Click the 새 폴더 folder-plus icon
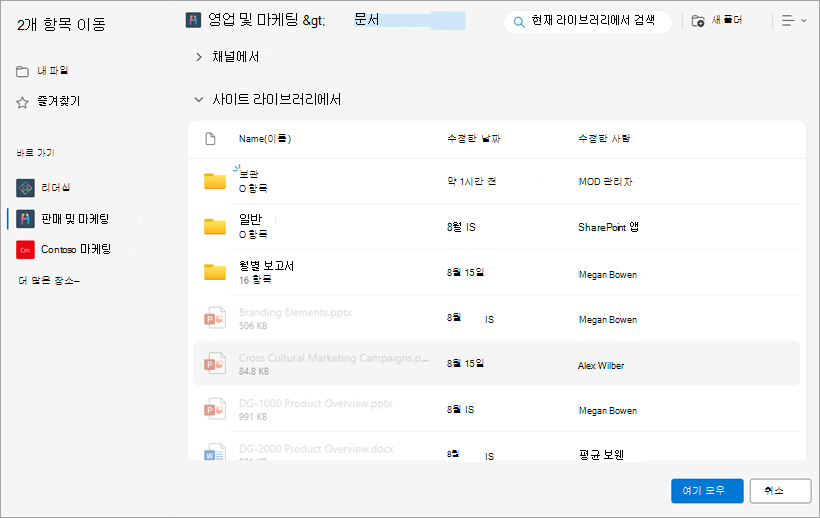The width and height of the screenshot is (820, 518). (698, 21)
